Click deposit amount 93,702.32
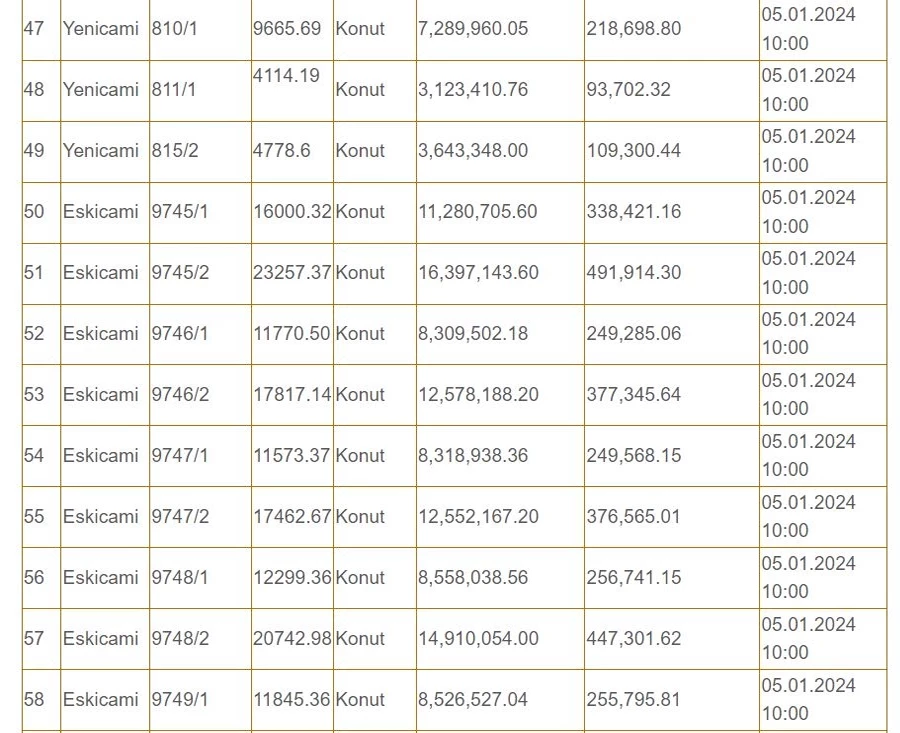This screenshot has width=900, height=733. tap(628, 90)
